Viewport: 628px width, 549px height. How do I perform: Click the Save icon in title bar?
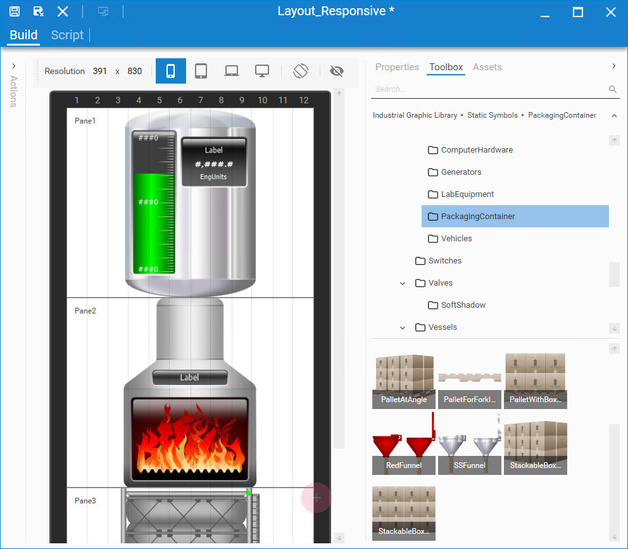click(14, 12)
